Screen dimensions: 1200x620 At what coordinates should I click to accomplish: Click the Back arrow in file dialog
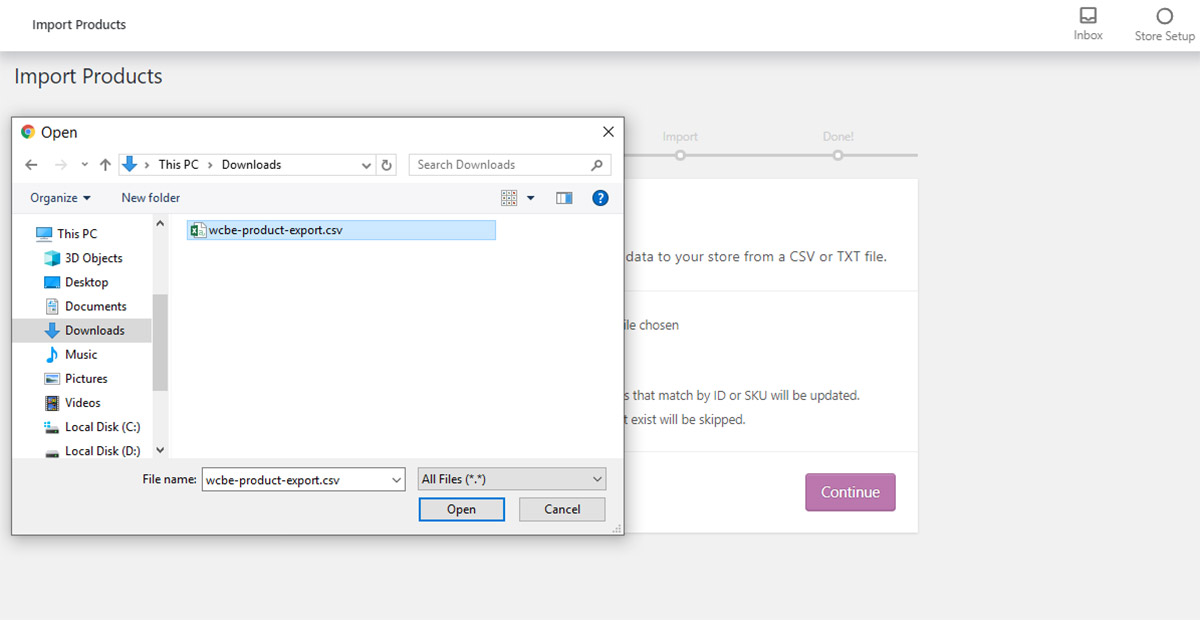pyautogui.click(x=31, y=165)
